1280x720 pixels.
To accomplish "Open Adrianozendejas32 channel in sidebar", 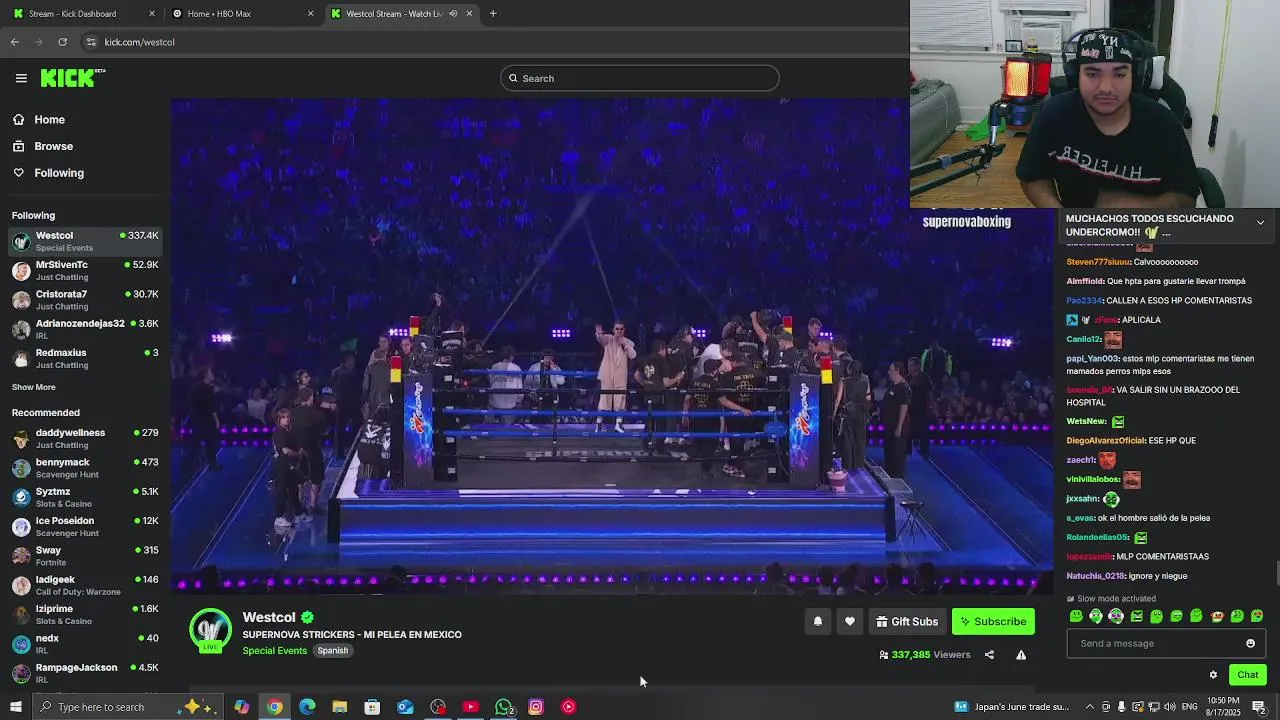I will (85, 329).
